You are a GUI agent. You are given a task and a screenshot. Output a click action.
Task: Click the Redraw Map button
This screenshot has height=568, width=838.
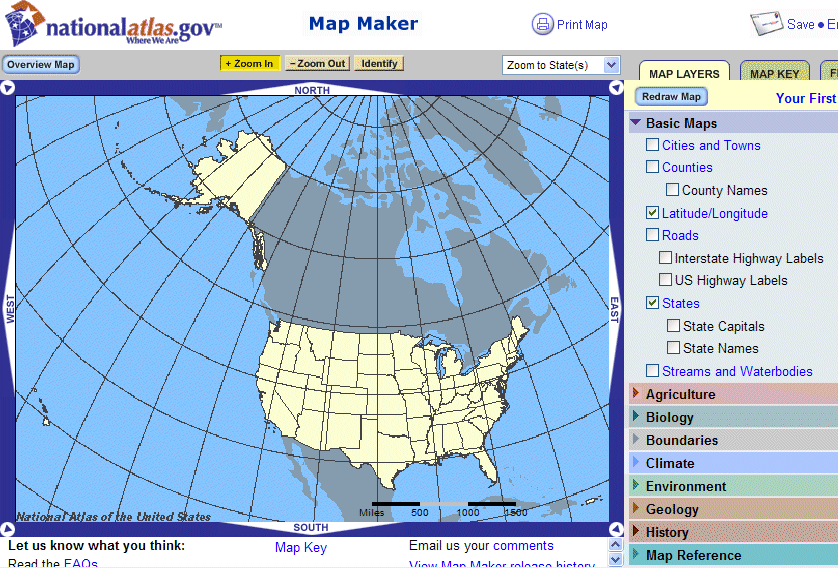click(671, 97)
